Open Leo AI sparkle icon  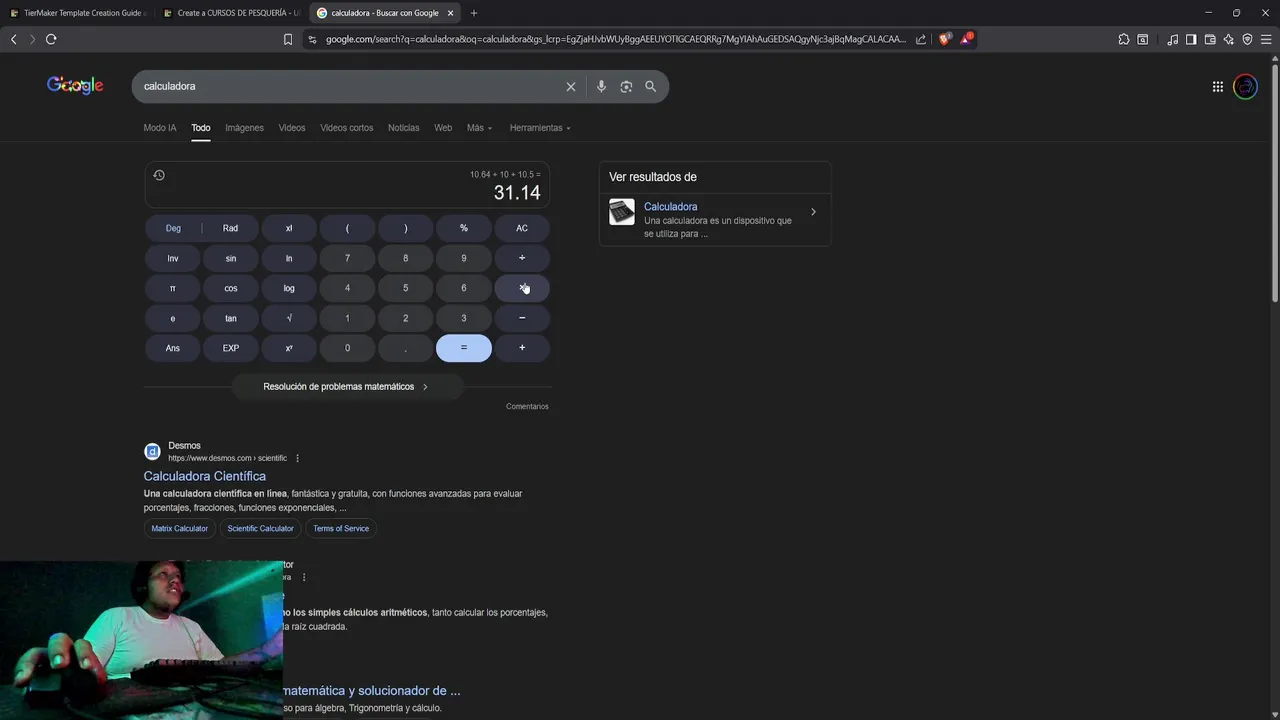[1229, 39]
